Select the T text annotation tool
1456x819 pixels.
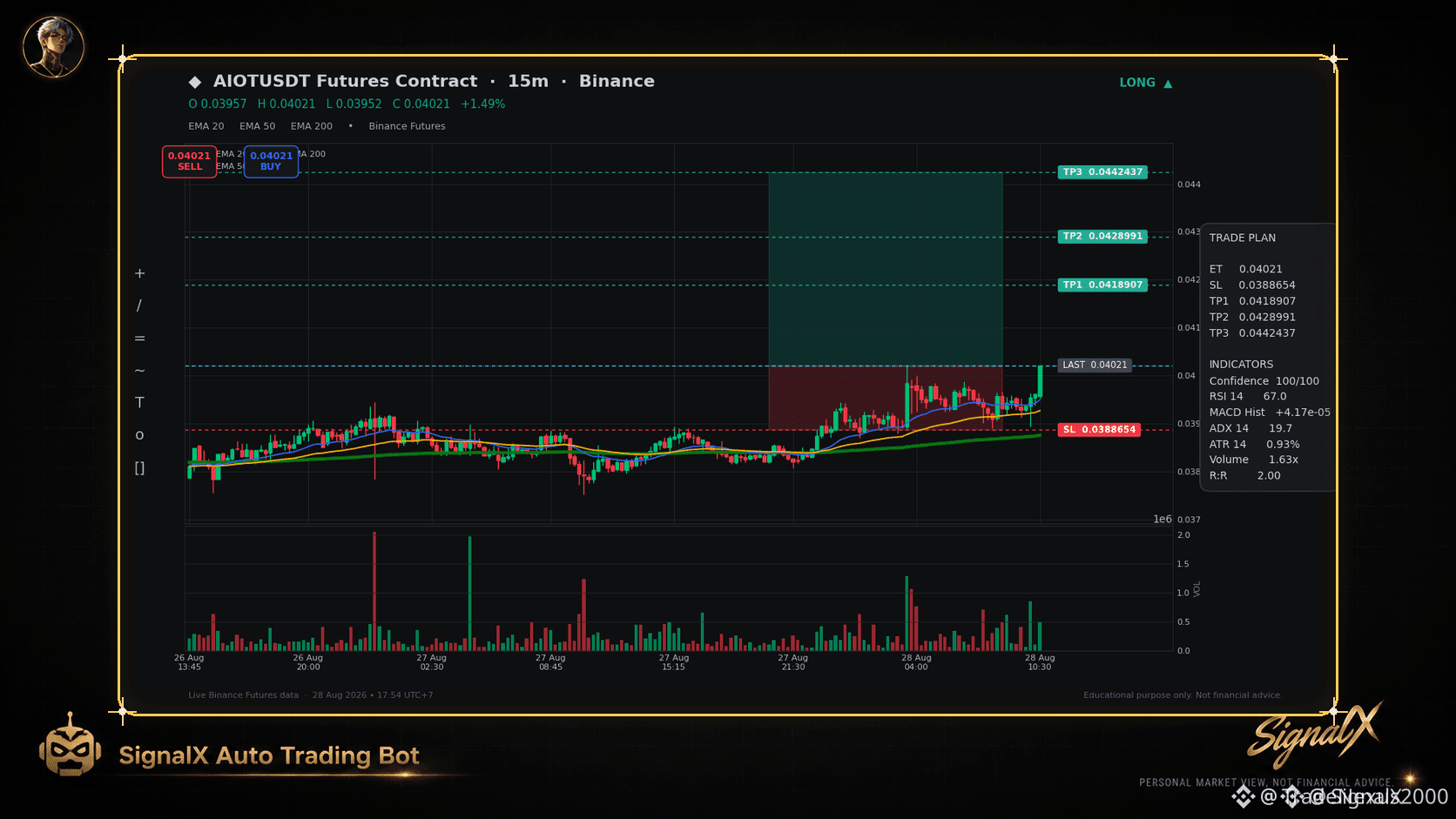tap(139, 403)
